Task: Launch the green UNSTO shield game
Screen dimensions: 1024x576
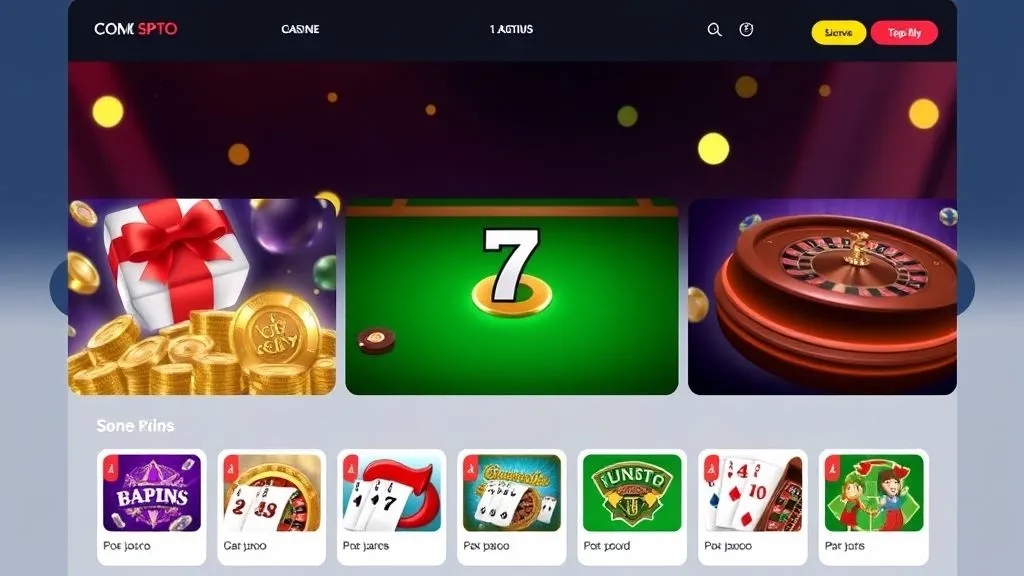Action: click(x=632, y=507)
